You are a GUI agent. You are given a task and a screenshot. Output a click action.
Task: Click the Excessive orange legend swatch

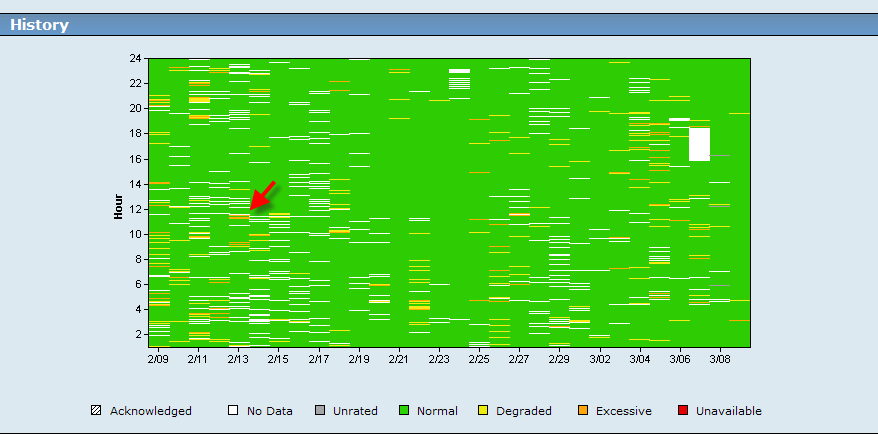[x=582, y=410]
